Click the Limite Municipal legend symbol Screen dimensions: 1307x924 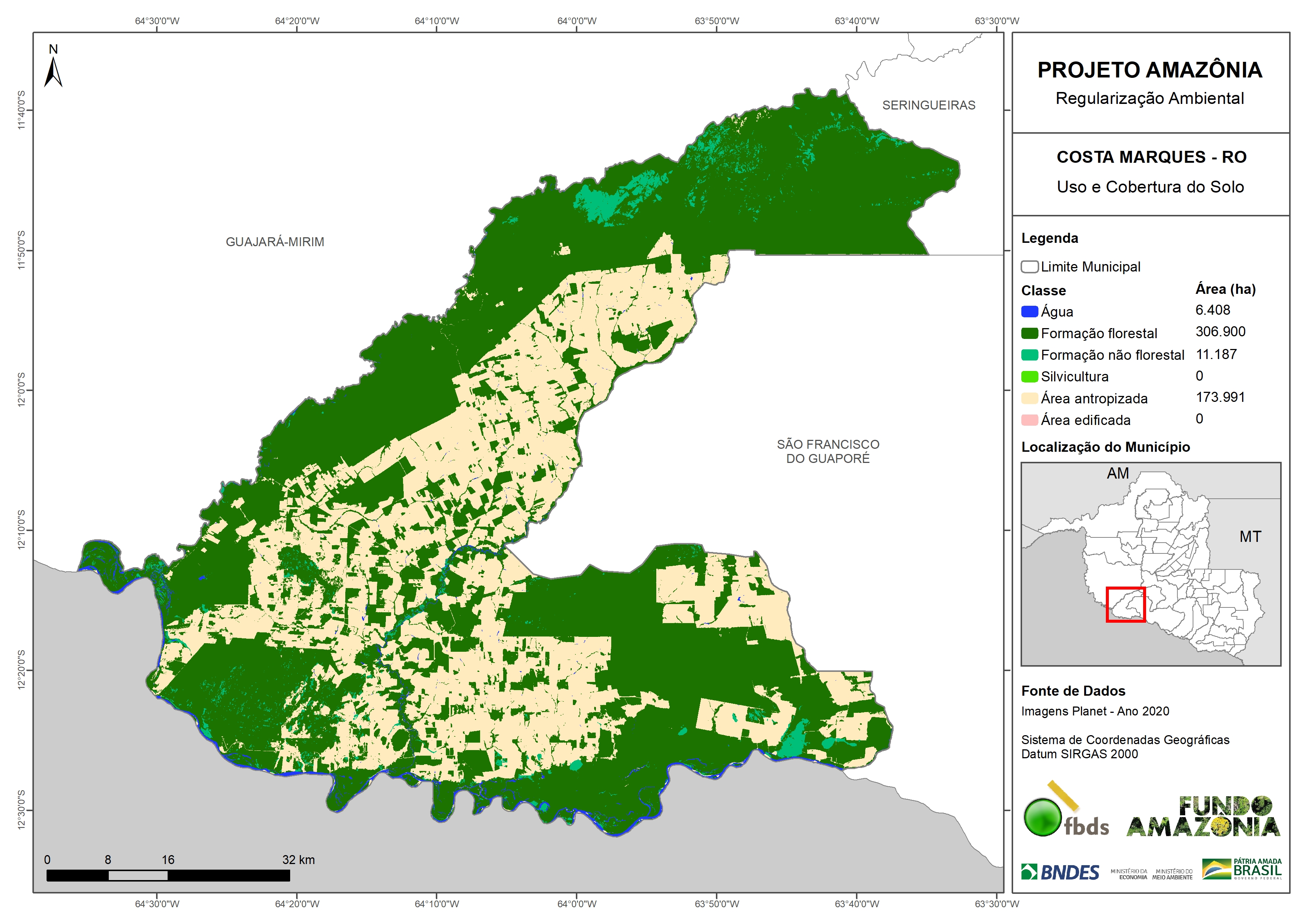coord(1029,267)
